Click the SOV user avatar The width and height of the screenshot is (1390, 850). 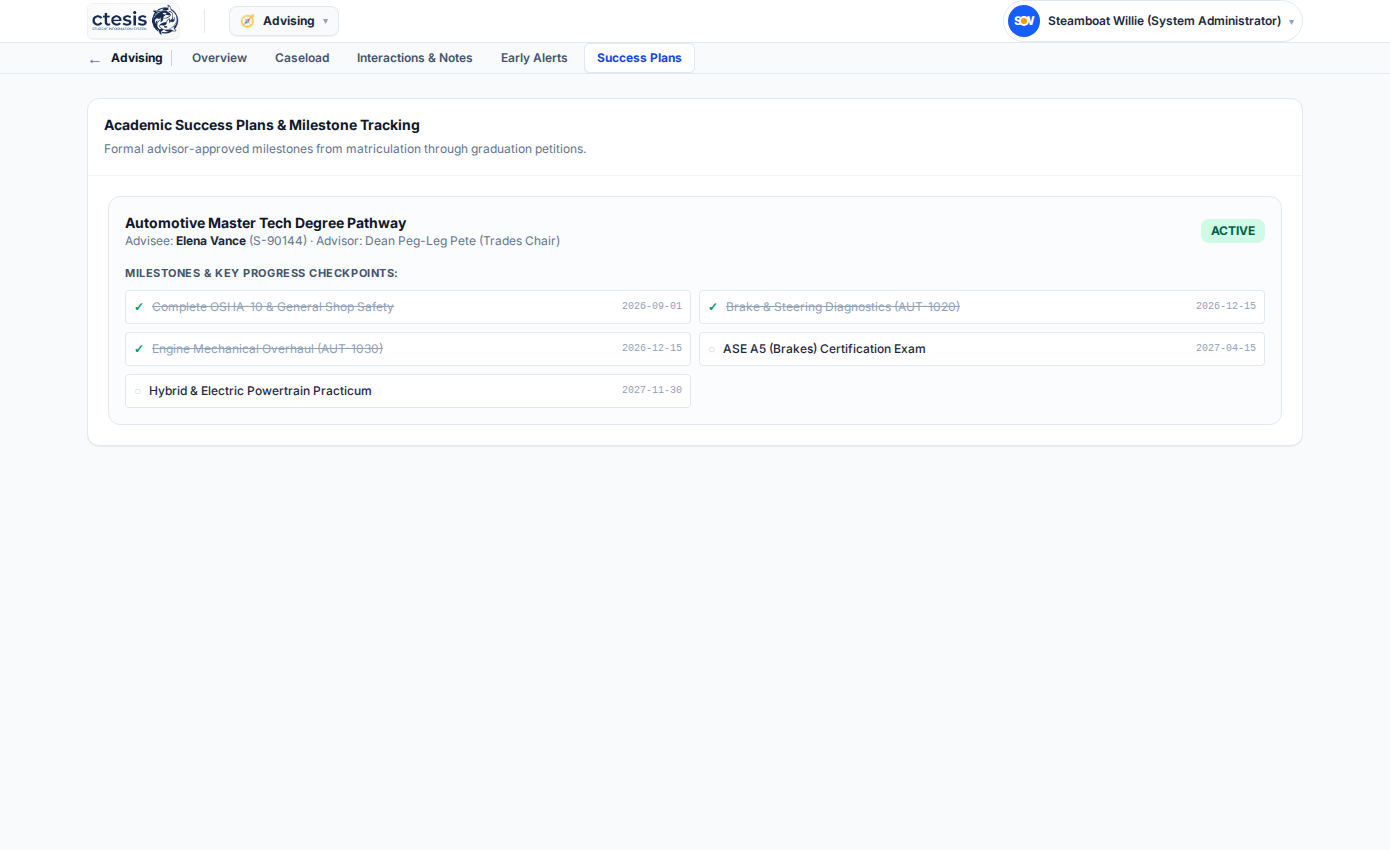point(1023,21)
